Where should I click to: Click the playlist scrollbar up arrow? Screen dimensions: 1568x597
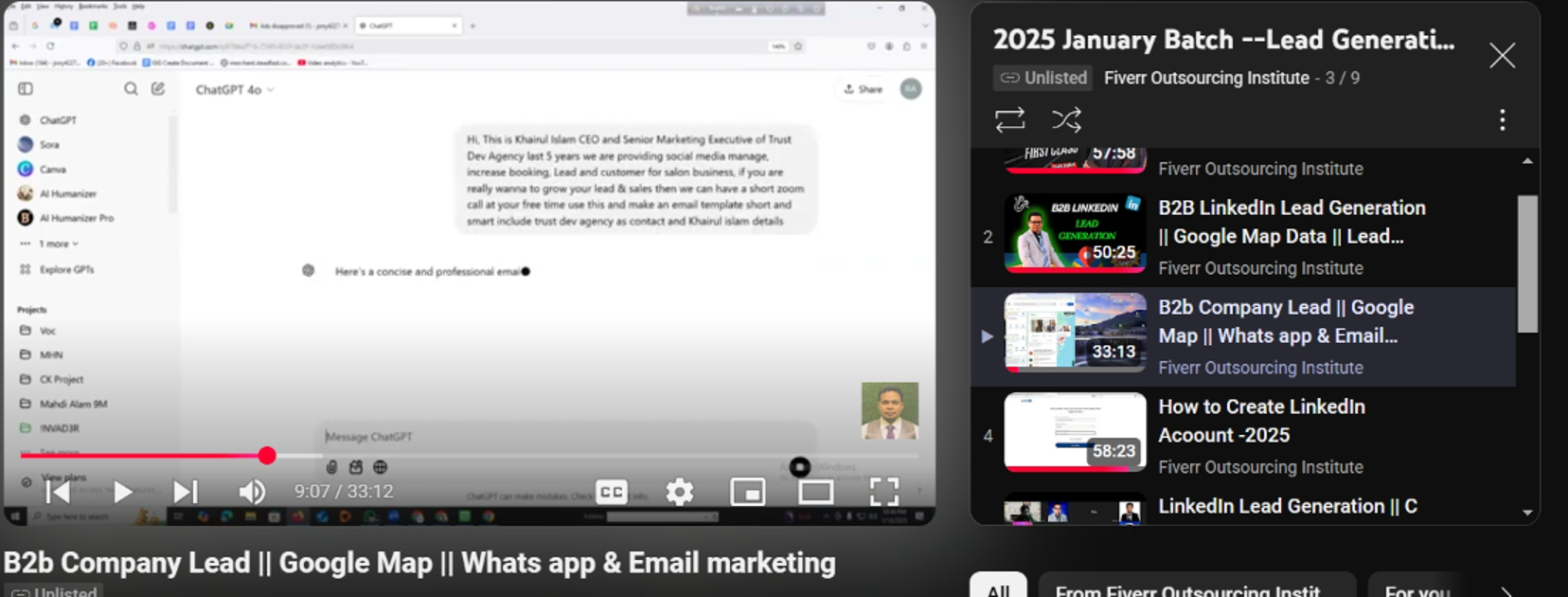pyautogui.click(x=1527, y=161)
